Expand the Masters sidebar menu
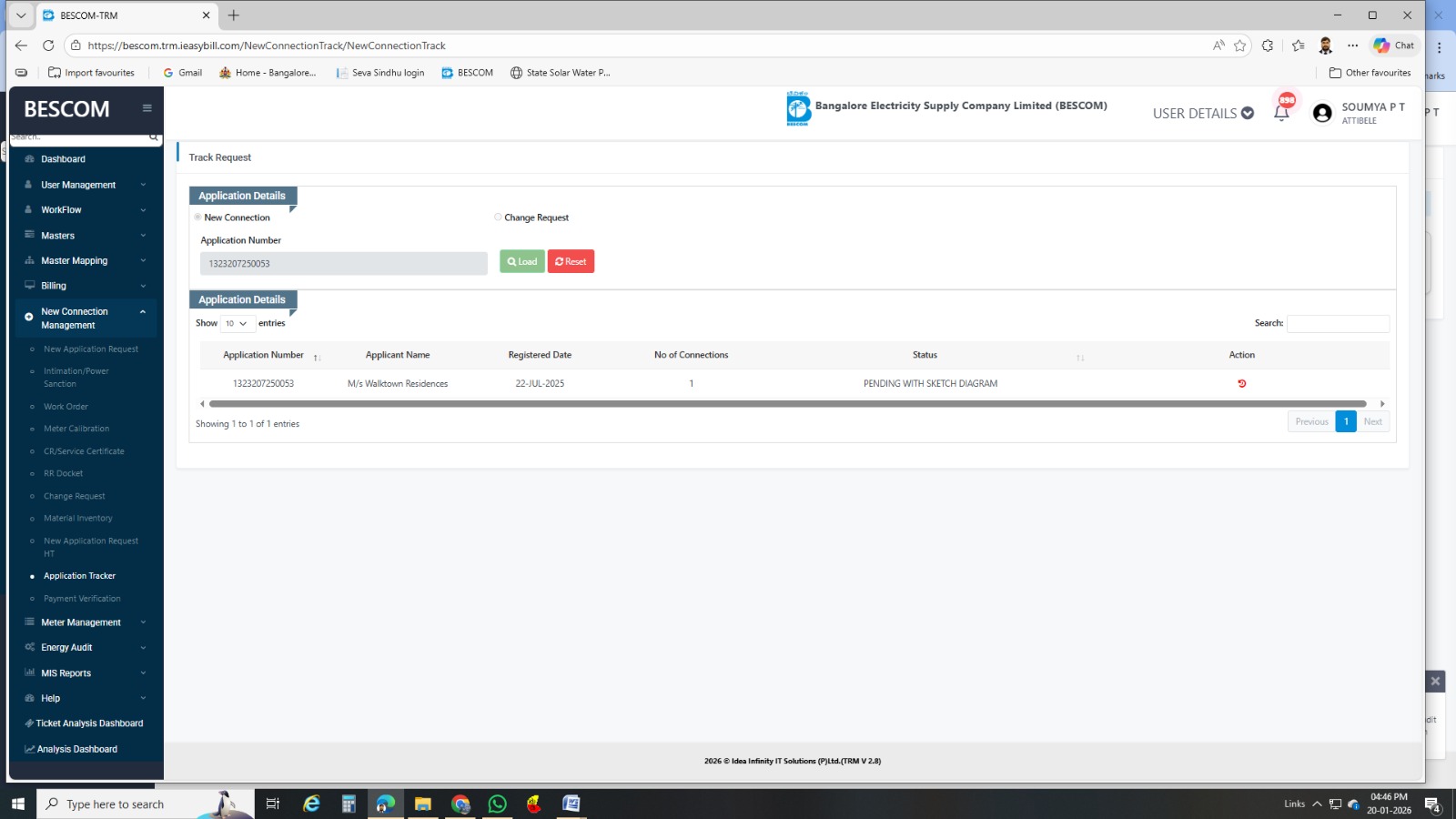 [86, 236]
